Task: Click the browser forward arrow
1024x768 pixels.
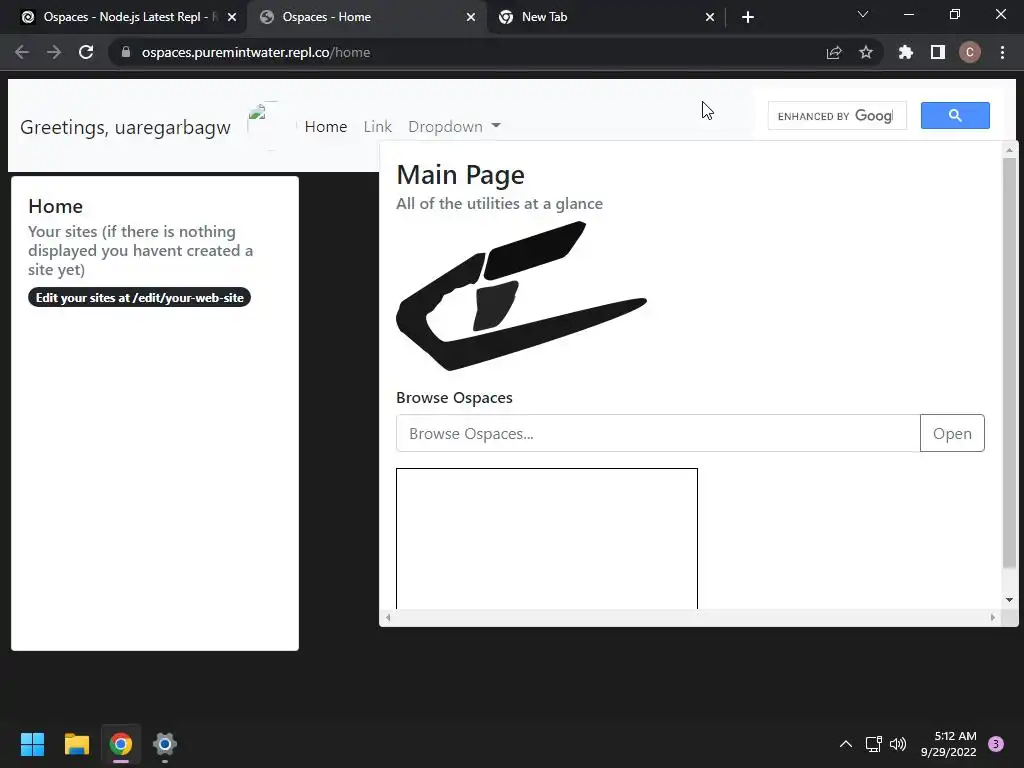Action: 54,52
